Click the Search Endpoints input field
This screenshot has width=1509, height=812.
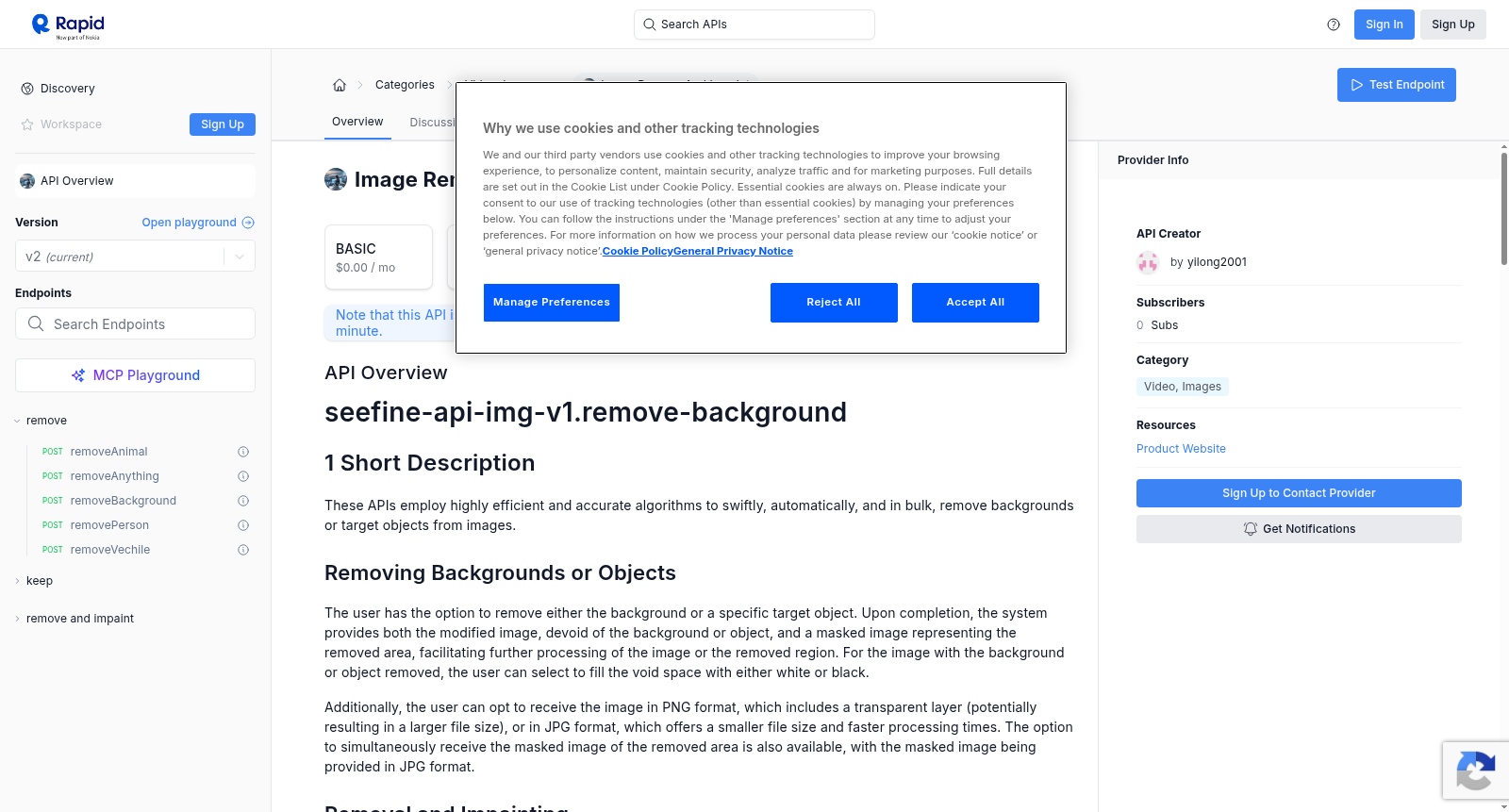[x=135, y=323]
